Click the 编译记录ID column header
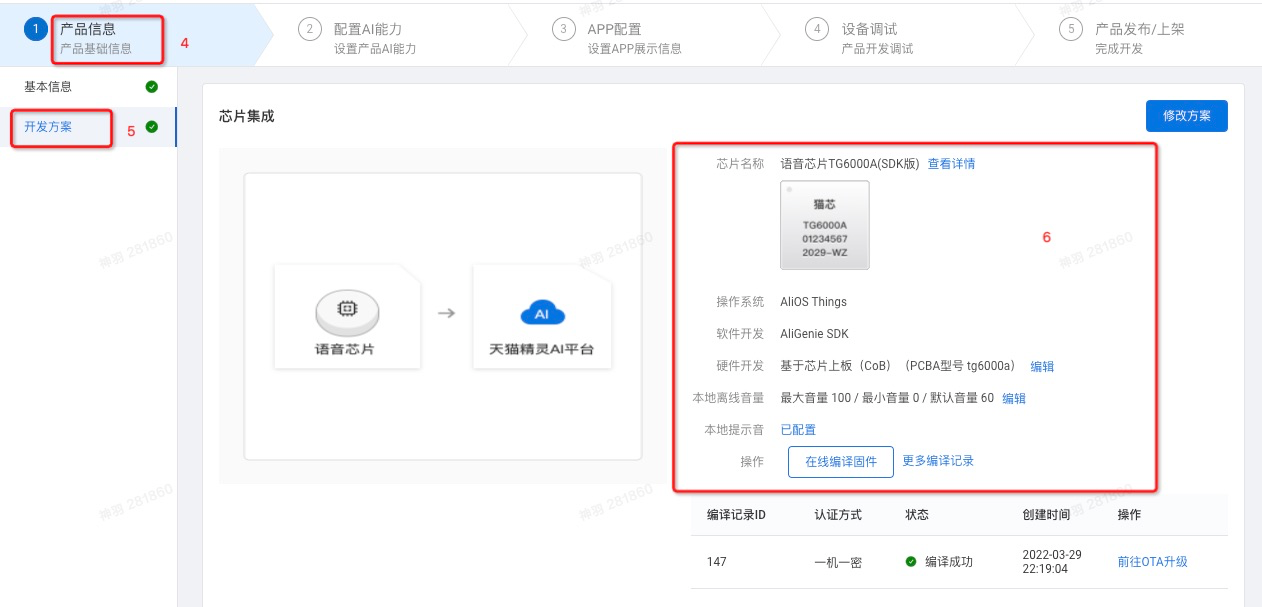The image size is (1262, 607). coord(736,515)
